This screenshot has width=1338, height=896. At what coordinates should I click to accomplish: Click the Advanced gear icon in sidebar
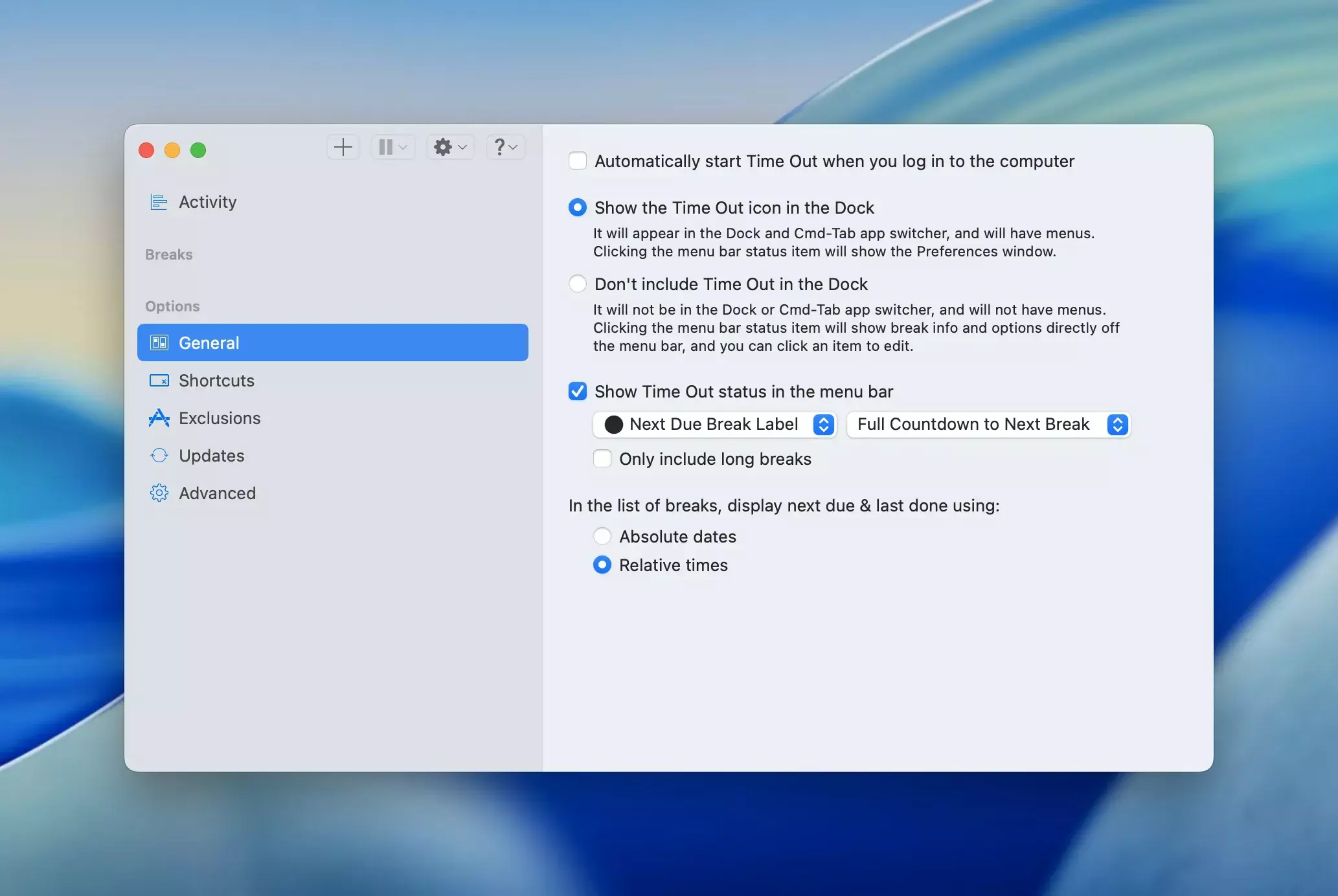[x=159, y=493]
